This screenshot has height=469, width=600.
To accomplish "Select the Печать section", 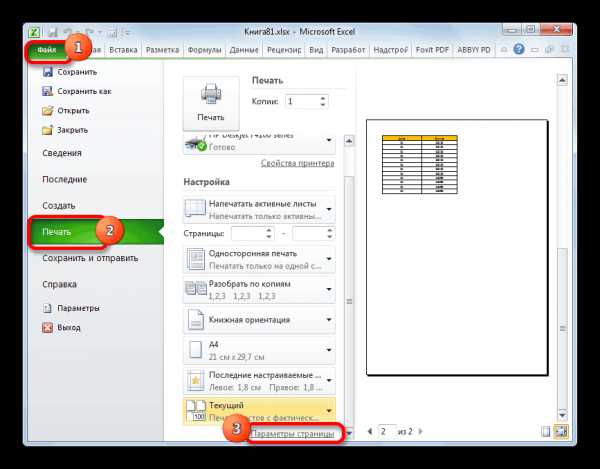I will coord(96,232).
